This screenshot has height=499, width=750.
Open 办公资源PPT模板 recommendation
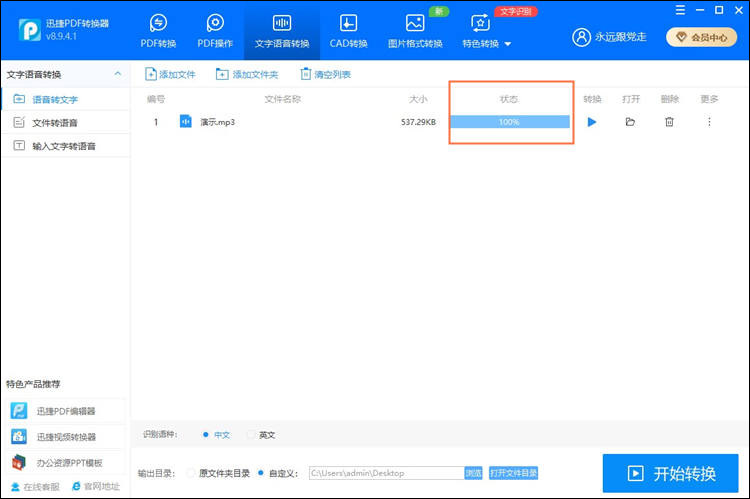point(66,463)
